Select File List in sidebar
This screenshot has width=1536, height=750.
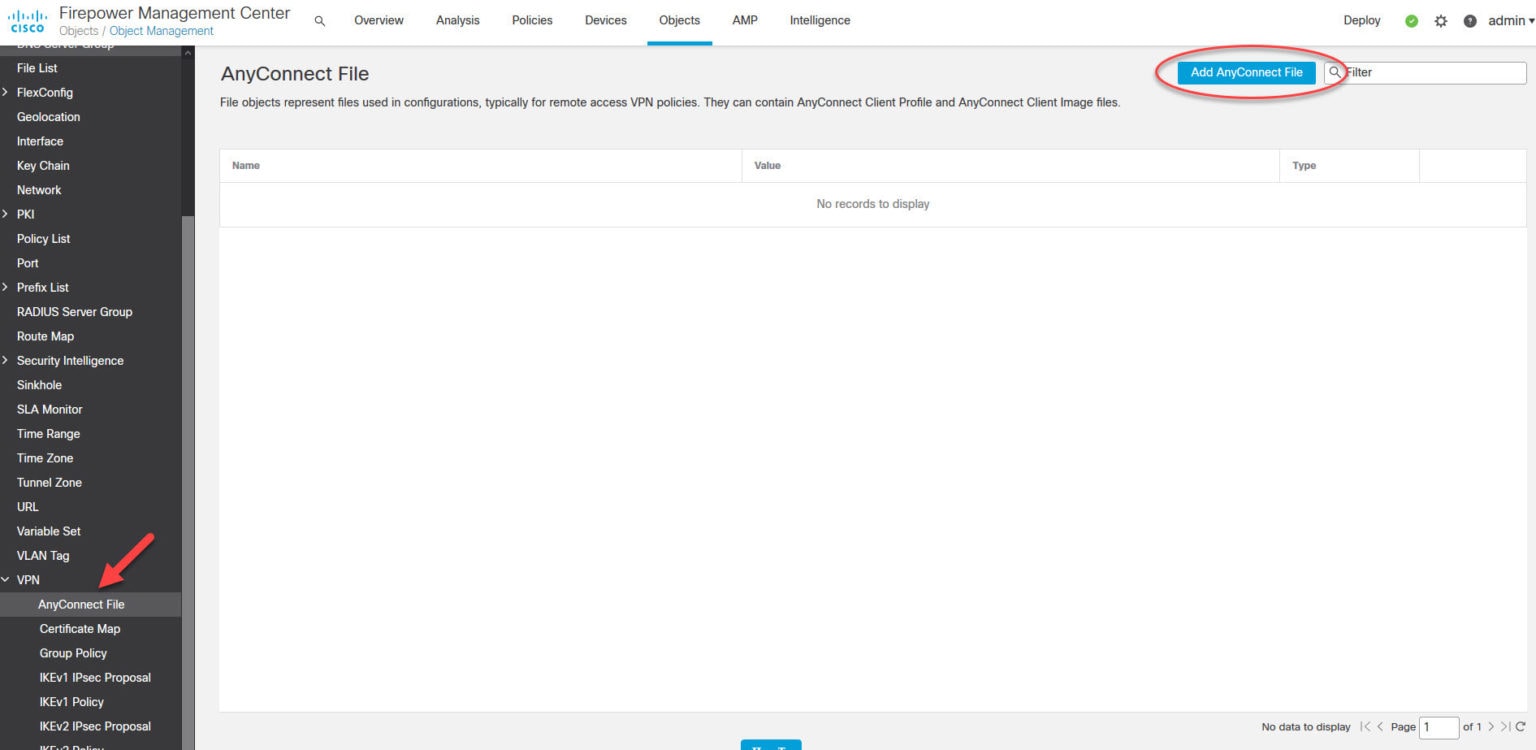(x=37, y=68)
